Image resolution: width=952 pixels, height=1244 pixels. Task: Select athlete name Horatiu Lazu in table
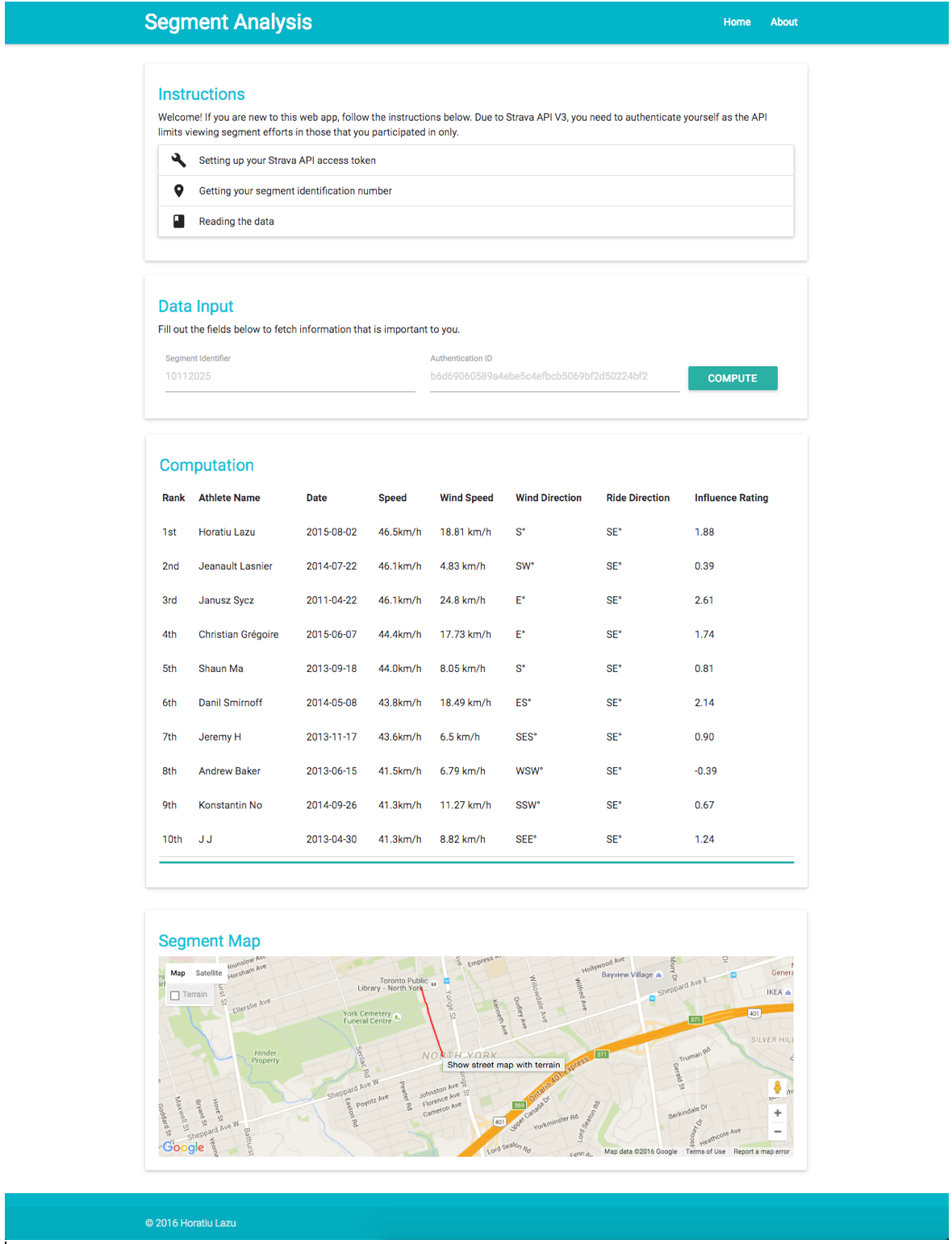point(227,532)
